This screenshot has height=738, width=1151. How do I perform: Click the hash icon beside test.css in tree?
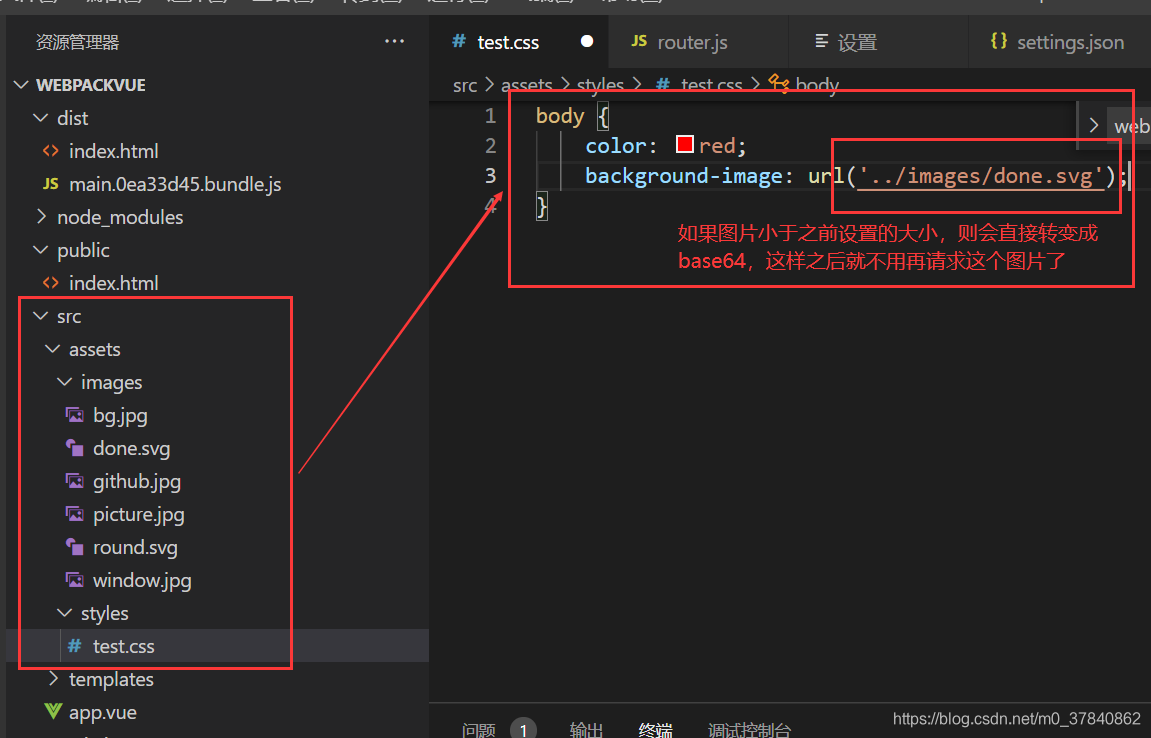click(74, 645)
